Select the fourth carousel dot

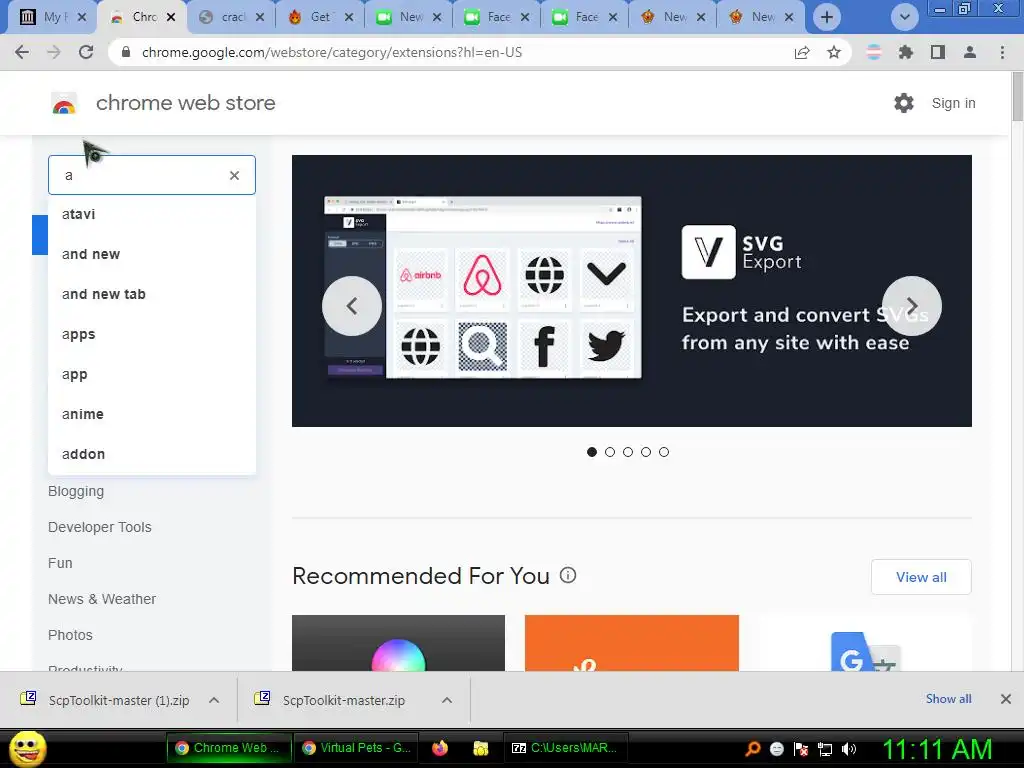[x=646, y=452]
